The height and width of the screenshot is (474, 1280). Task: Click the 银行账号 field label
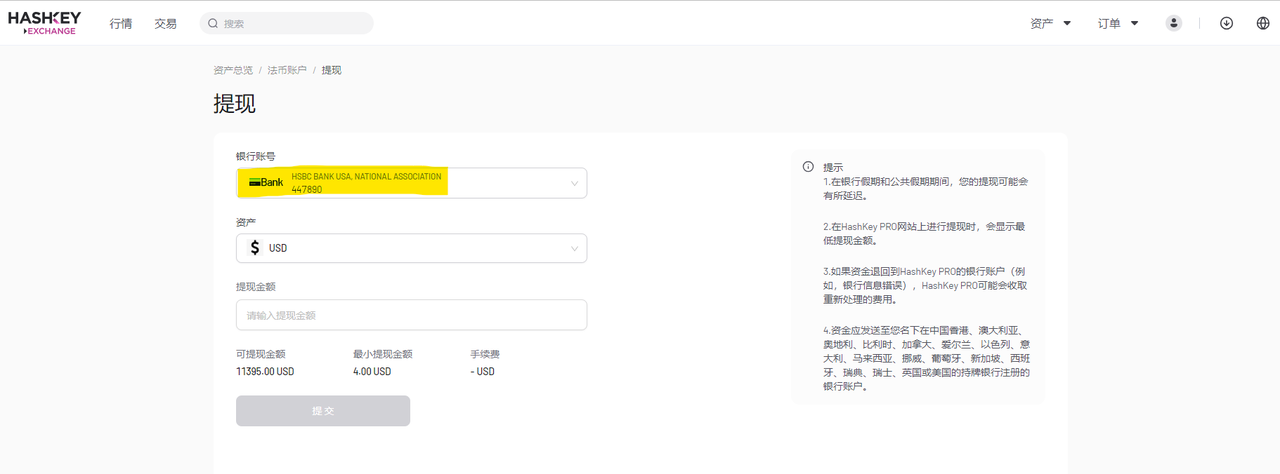[256, 156]
